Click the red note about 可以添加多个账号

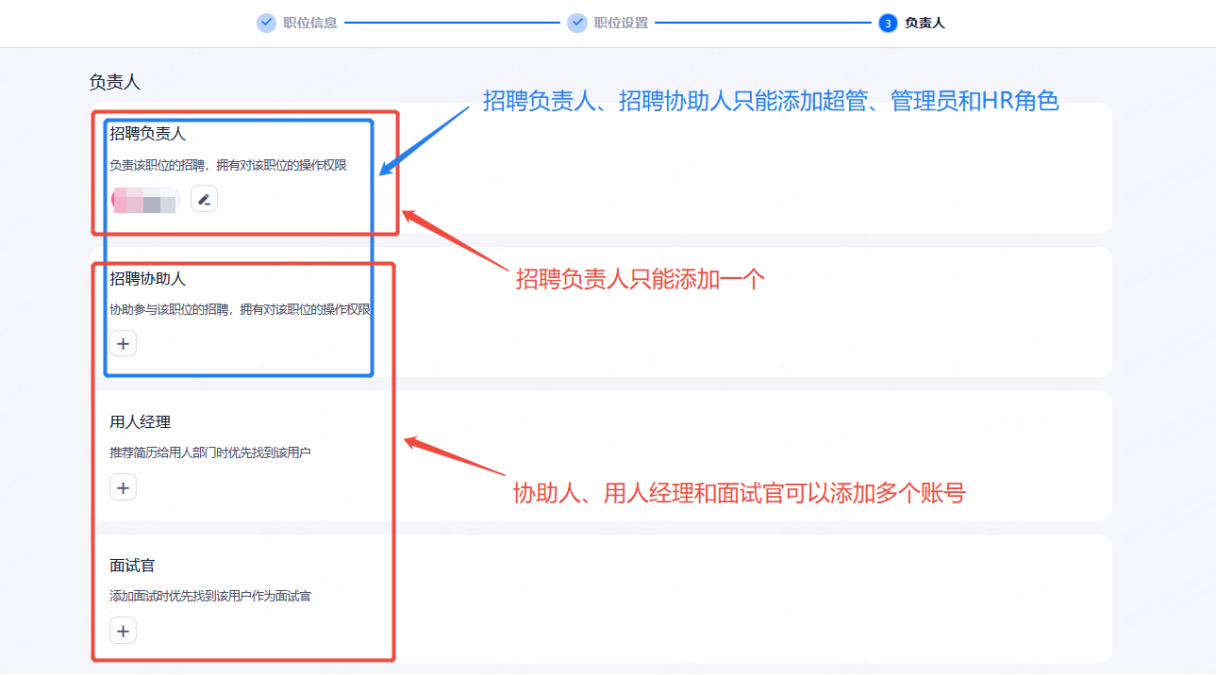point(739,492)
